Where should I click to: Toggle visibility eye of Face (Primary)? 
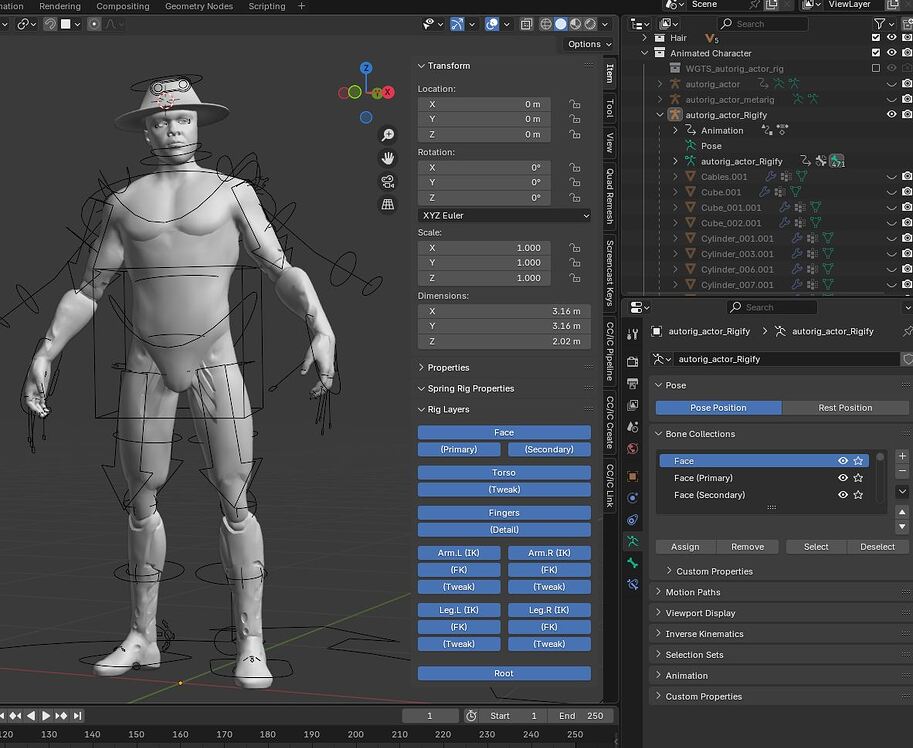pyautogui.click(x=843, y=478)
